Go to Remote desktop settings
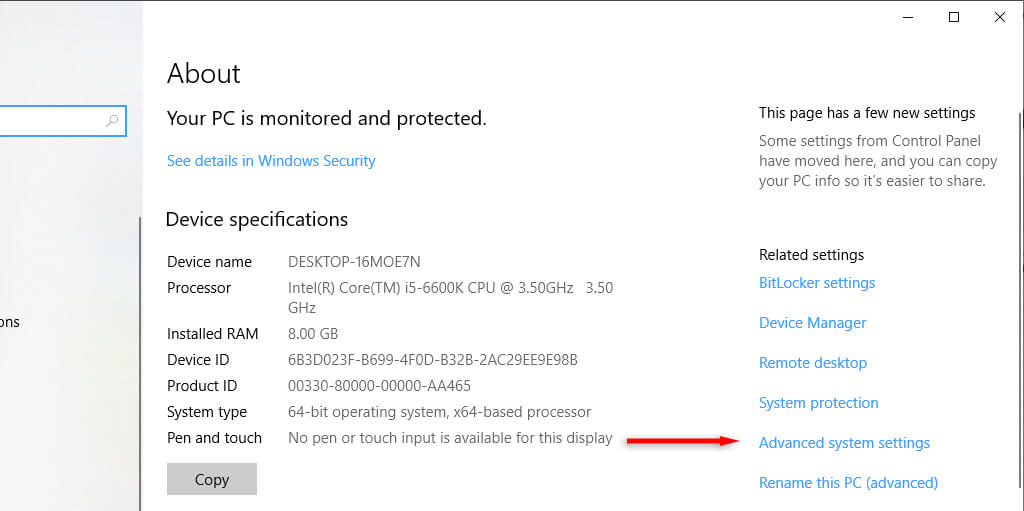Screen dimensions: 1024x511 click(812, 363)
